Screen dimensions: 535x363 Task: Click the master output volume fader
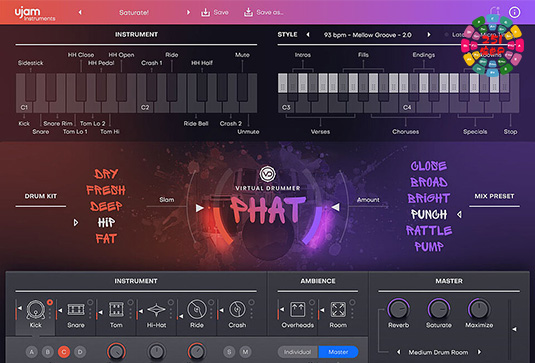(514, 329)
